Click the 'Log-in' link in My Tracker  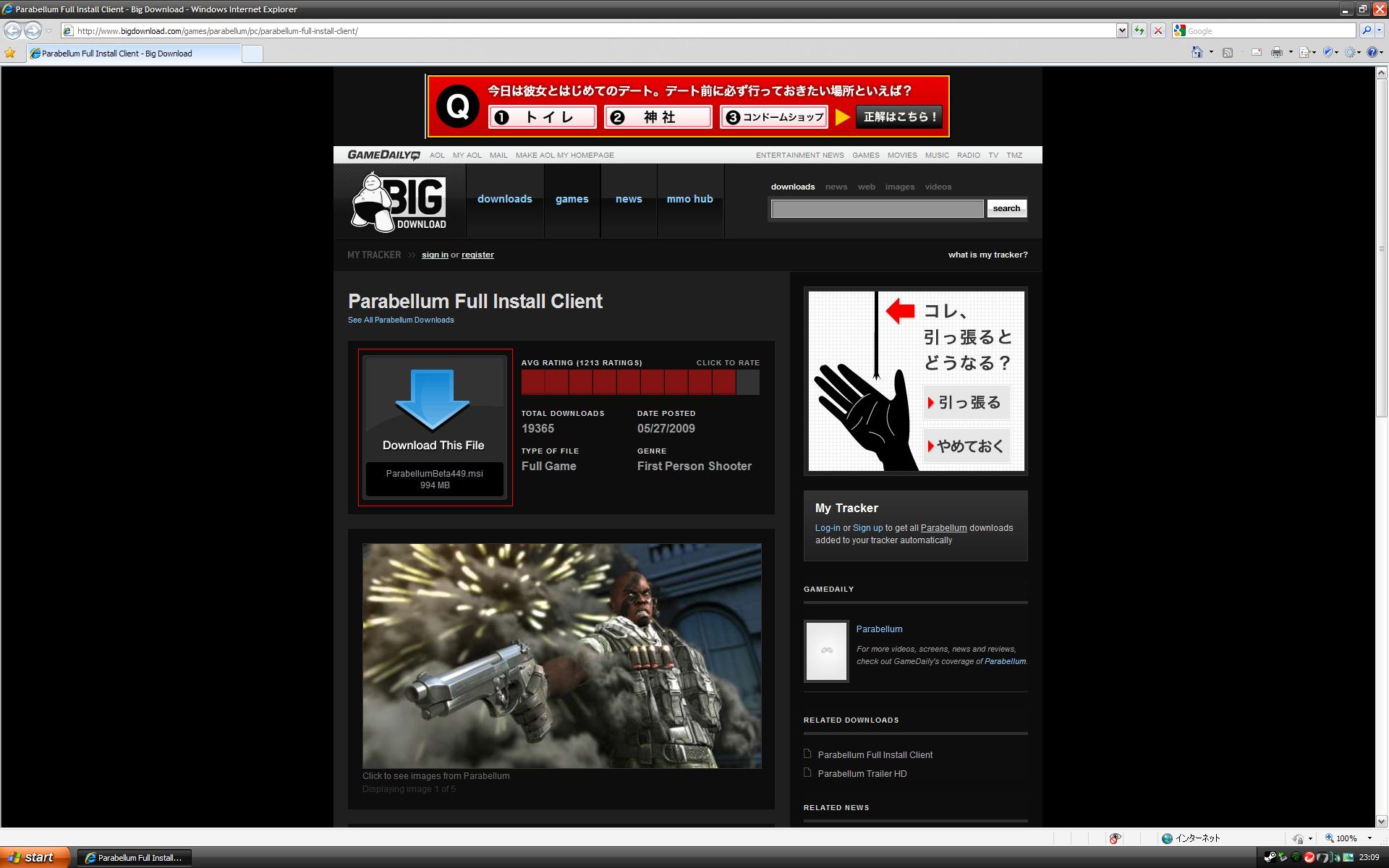tap(828, 528)
